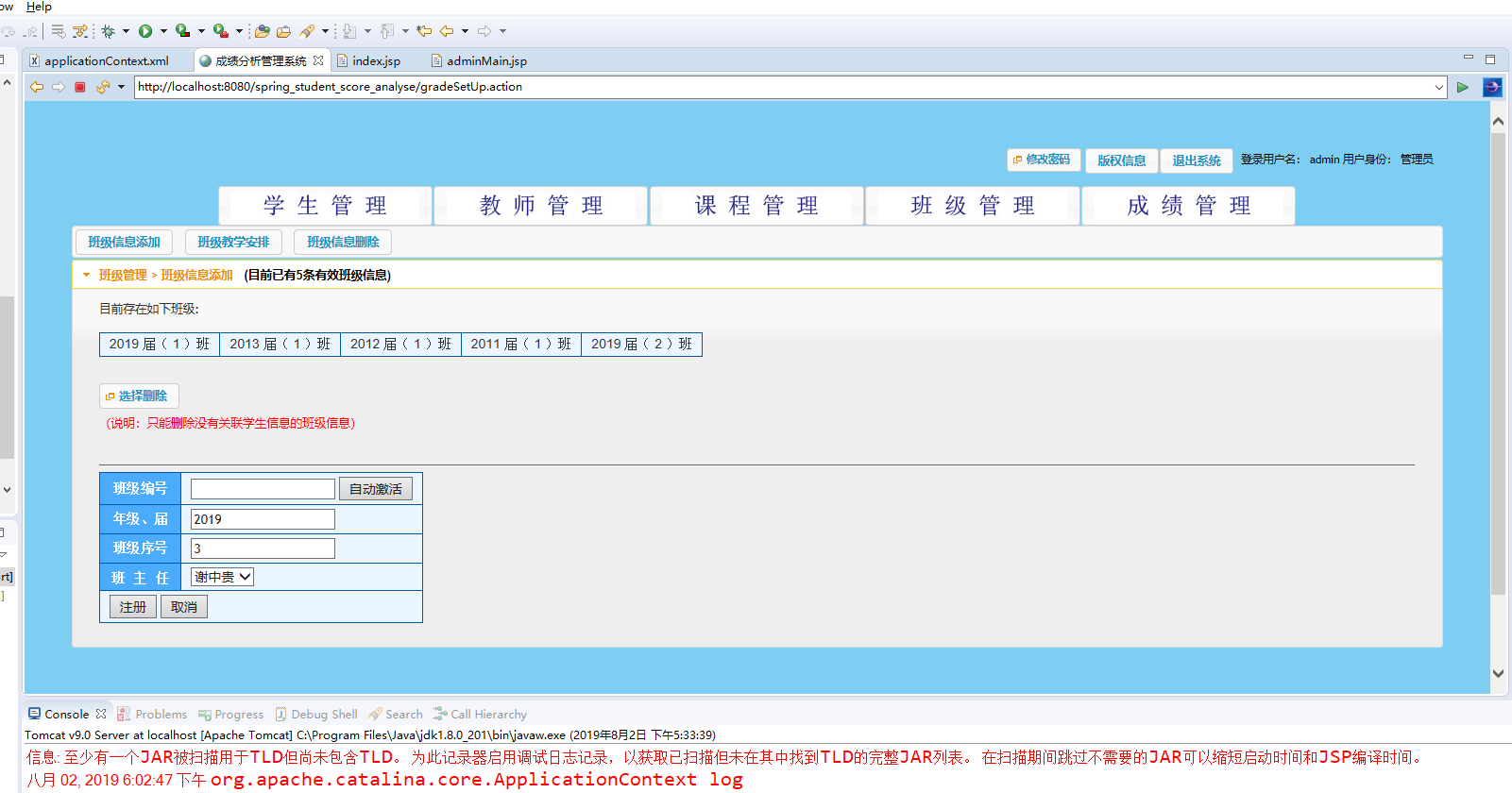Click the browser page vertical scrollbar
The image size is (1512, 793).
[1498, 378]
